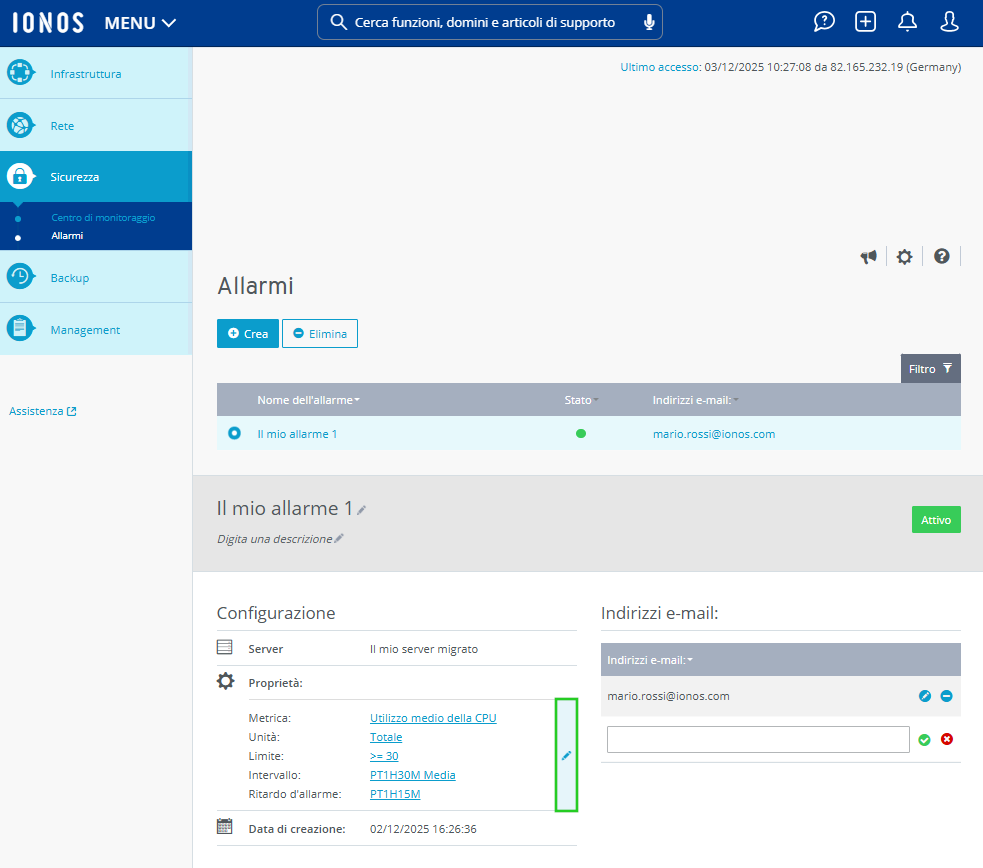The width and height of the screenshot is (983, 868).
Task: Edit alarm properties with pencil icon
Action: [566, 756]
